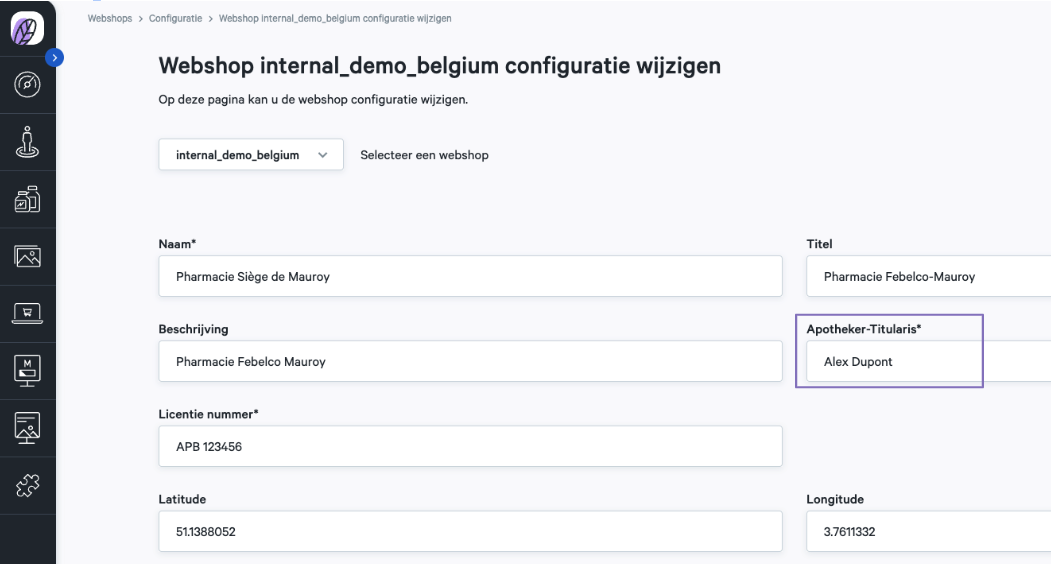Click the Latitude input field
The width and height of the screenshot is (1052, 564).
(x=470, y=532)
